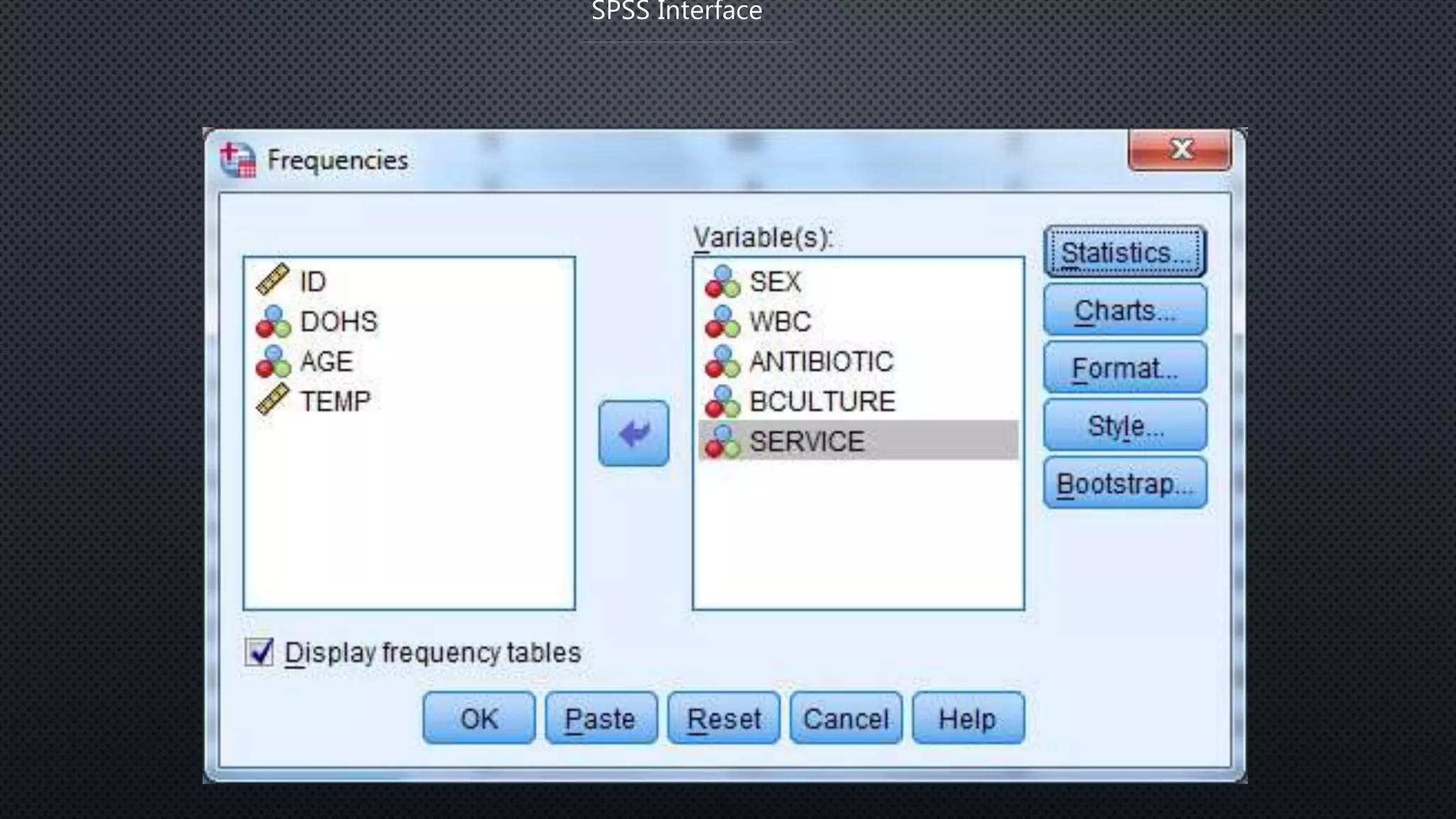Click the nominal icon beside SEX
The height and width of the screenshot is (819, 1456).
tap(723, 282)
